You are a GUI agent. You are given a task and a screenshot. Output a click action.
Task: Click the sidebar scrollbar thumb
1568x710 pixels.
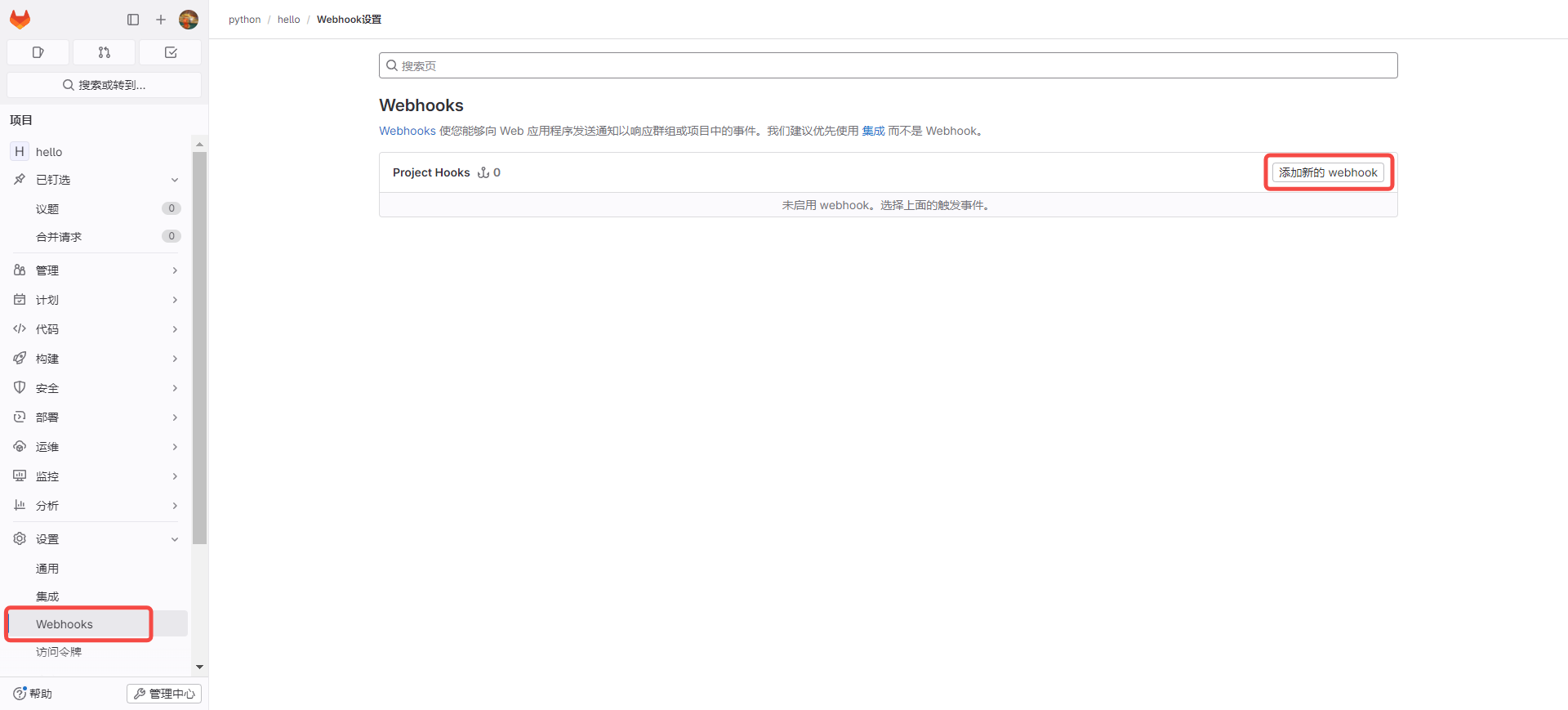coord(199,347)
